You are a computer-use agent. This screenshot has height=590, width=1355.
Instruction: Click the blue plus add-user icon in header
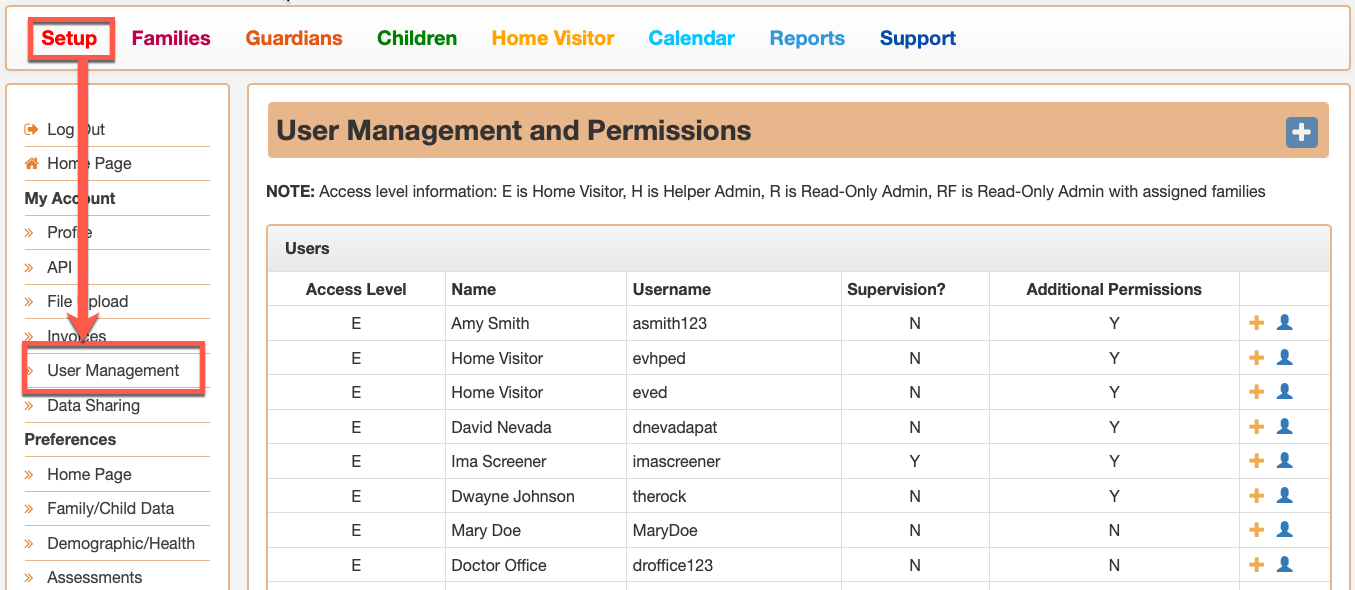(1301, 132)
